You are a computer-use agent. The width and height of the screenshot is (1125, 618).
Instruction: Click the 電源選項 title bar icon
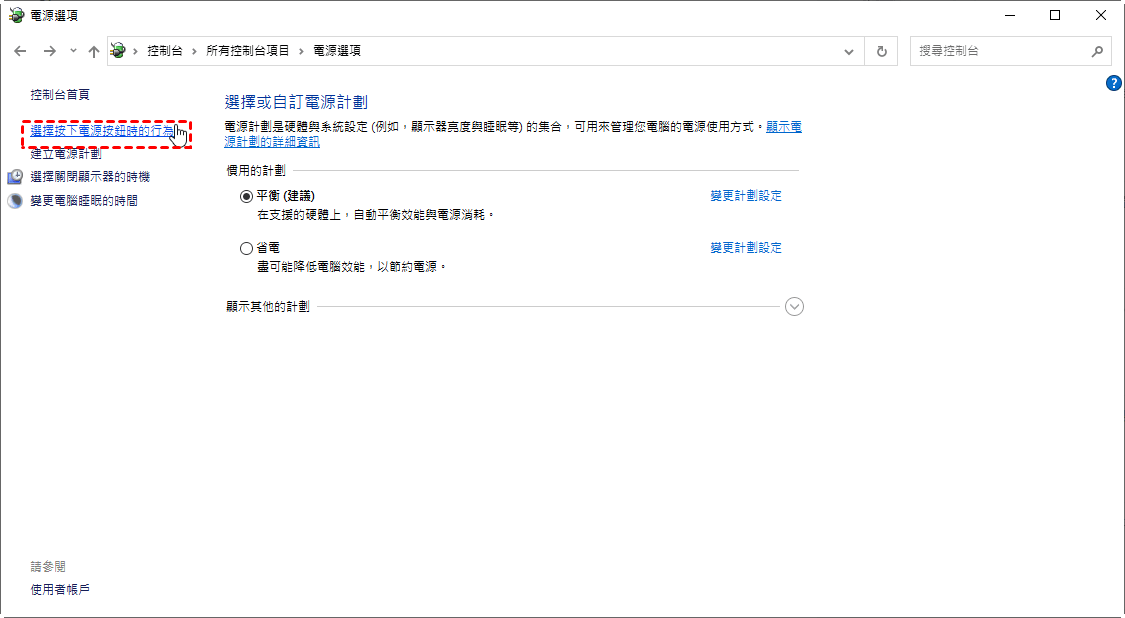pos(16,15)
